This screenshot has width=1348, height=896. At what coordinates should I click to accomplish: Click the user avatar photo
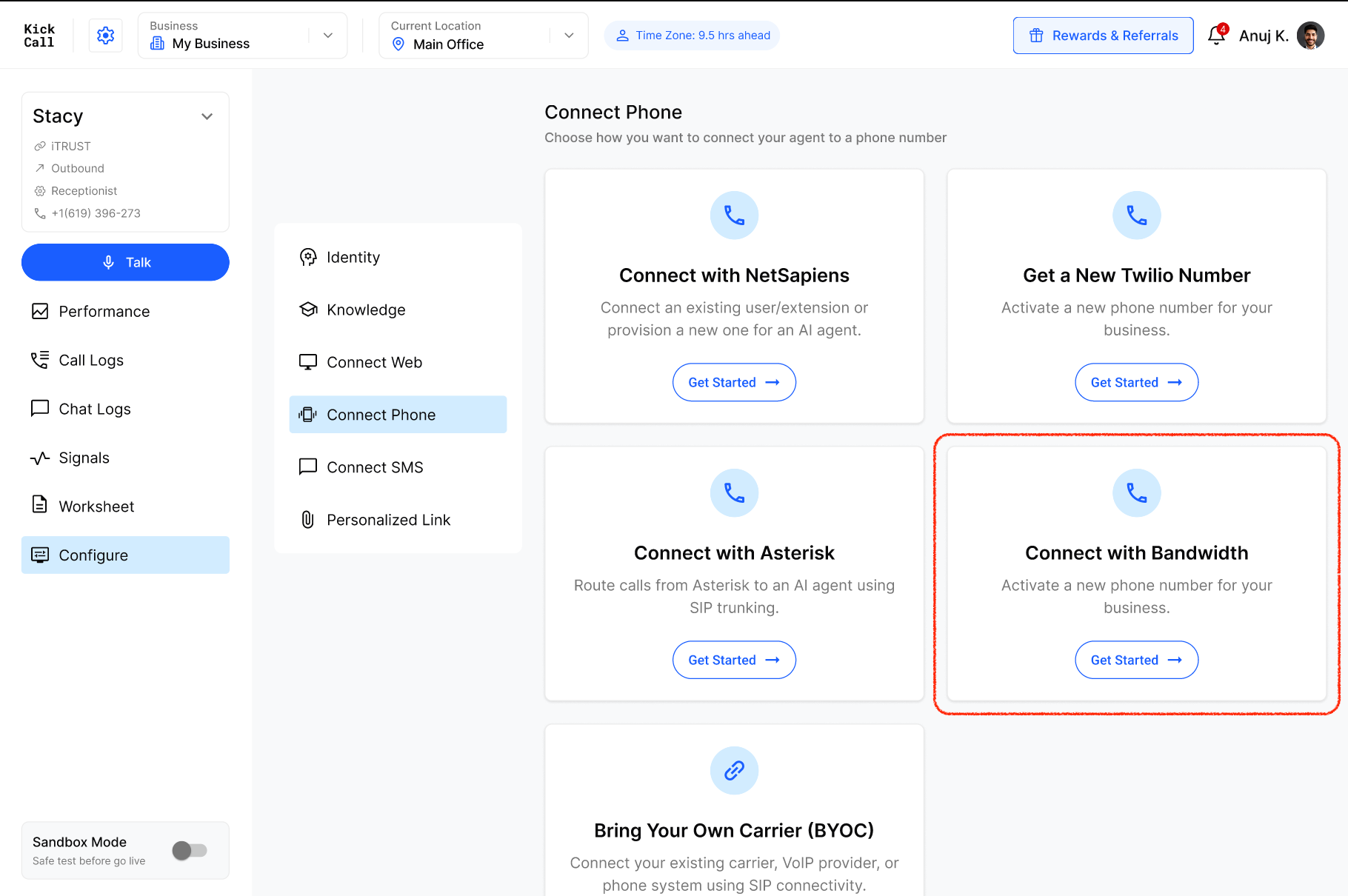coord(1310,36)
